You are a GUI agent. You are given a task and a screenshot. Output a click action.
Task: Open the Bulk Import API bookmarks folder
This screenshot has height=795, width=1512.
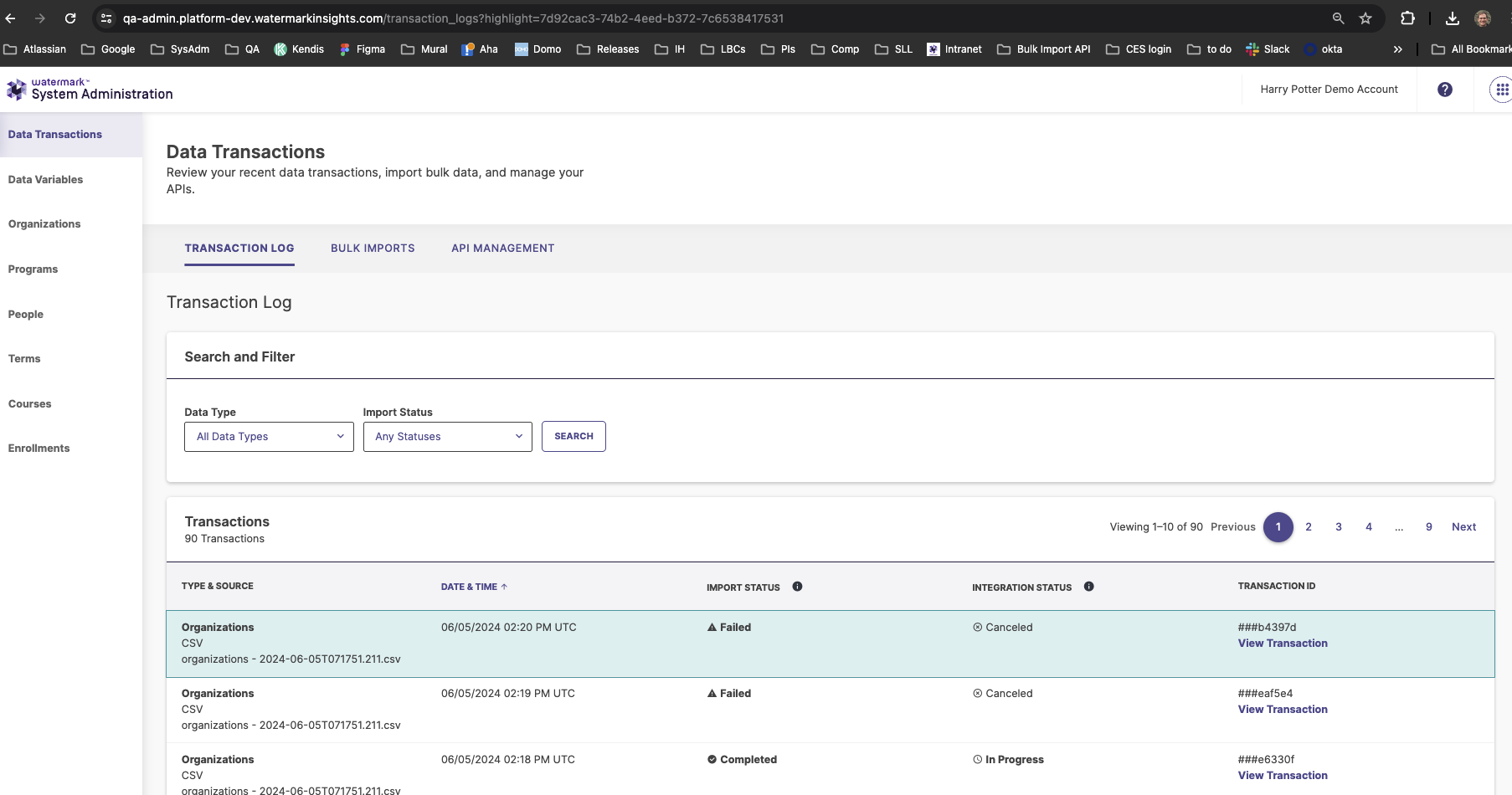point(1044,49)
